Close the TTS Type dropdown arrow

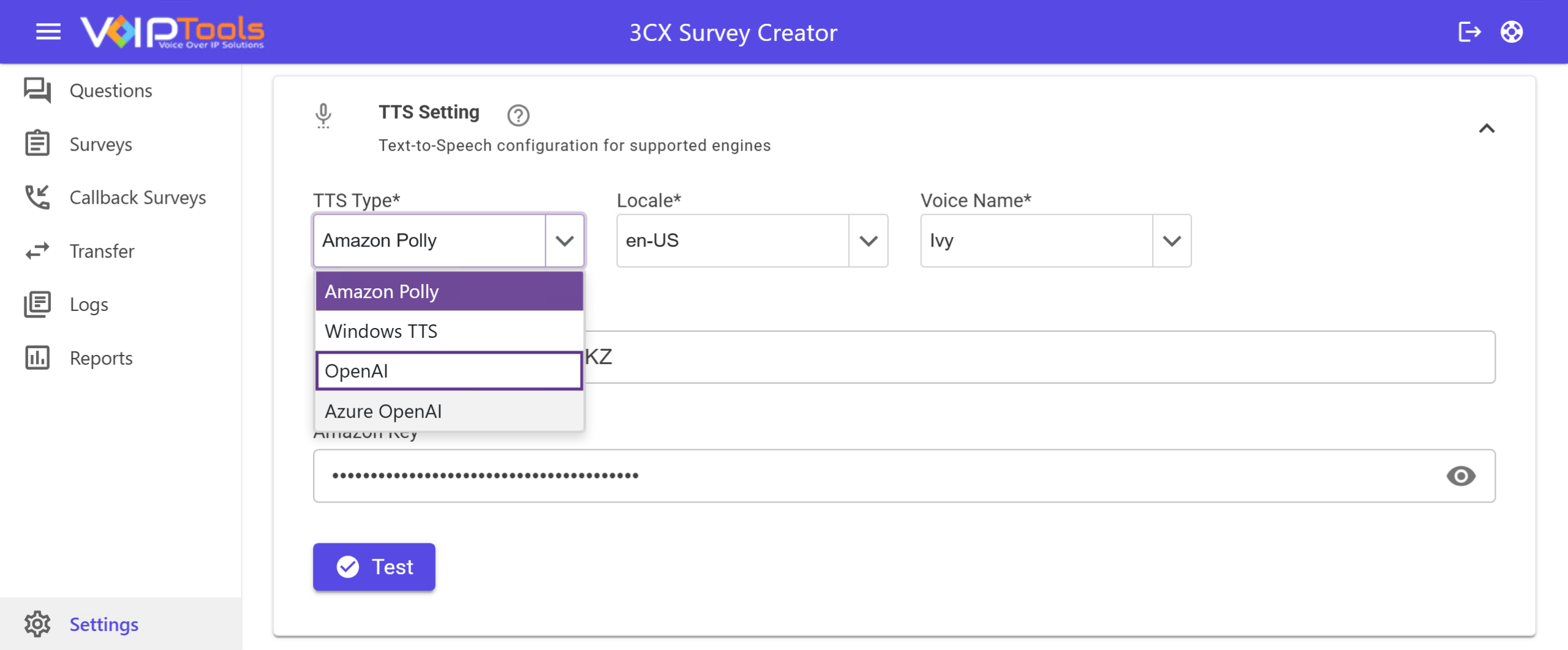point(565,241)
